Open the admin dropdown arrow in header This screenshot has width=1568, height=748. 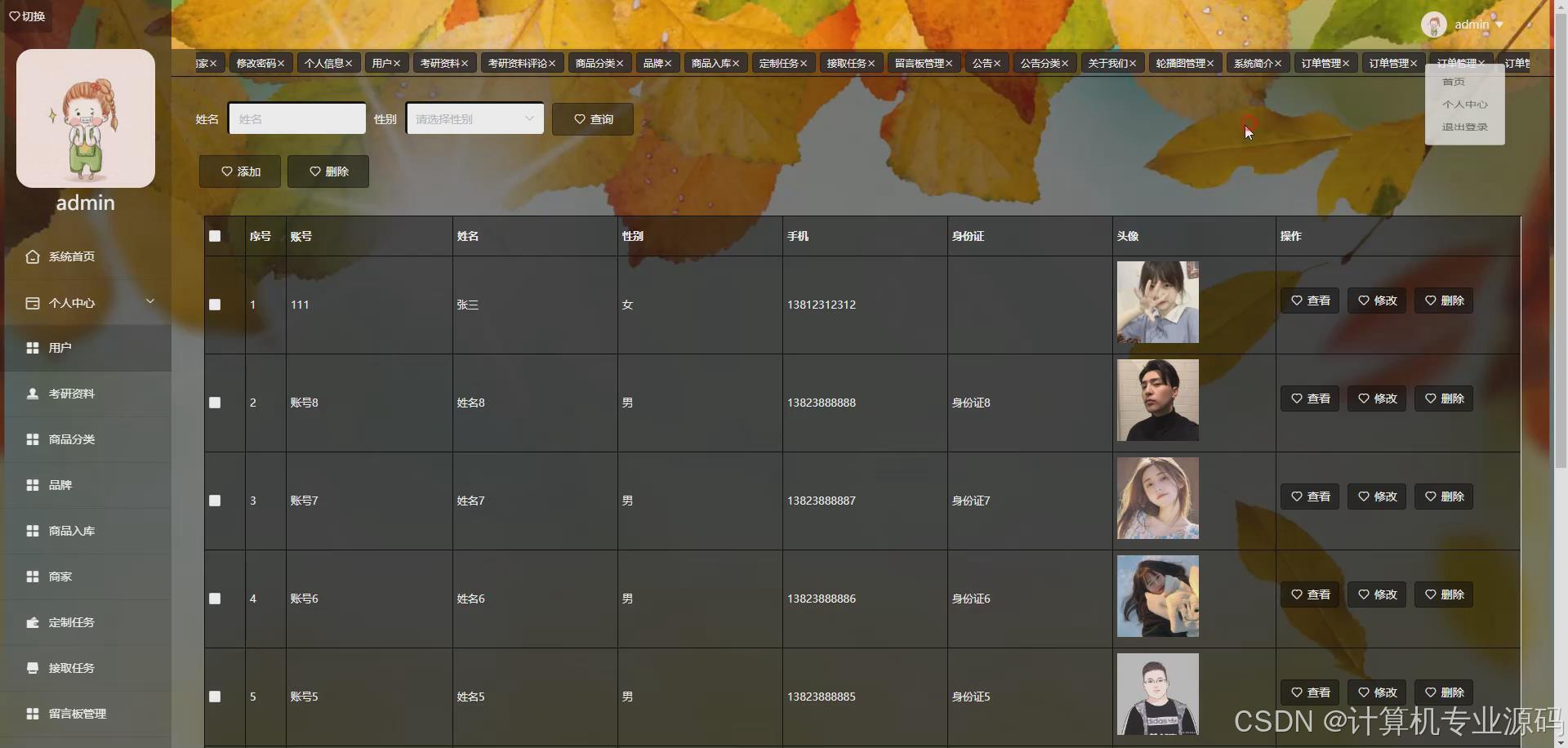tap(1499, 24)
